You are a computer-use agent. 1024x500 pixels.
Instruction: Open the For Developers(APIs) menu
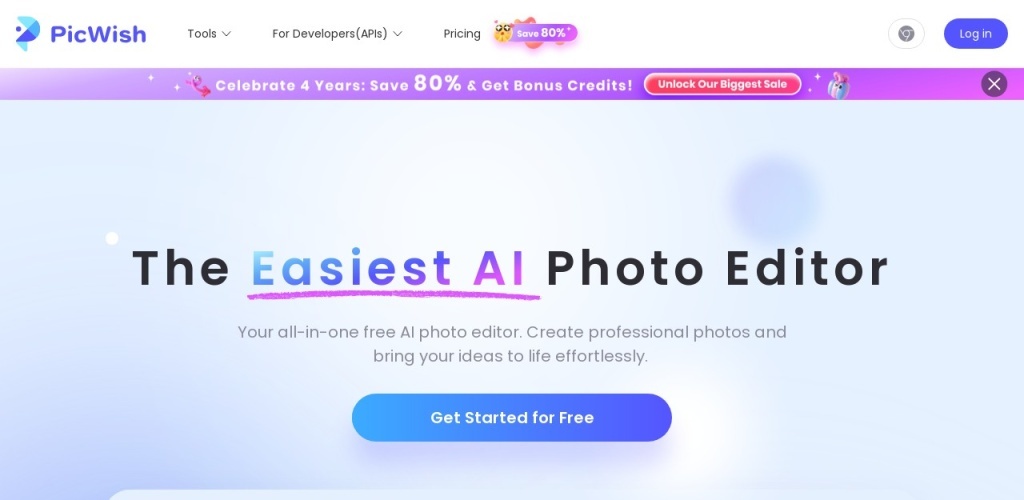337,34
